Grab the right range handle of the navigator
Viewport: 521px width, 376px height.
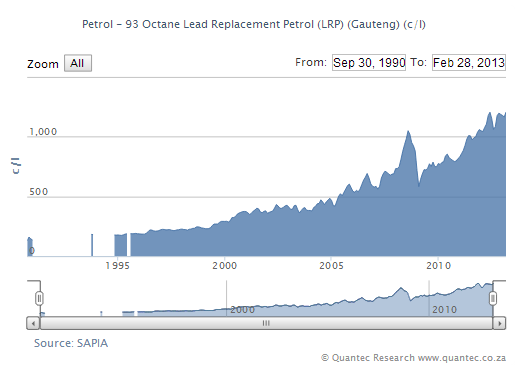coord(493,298)
